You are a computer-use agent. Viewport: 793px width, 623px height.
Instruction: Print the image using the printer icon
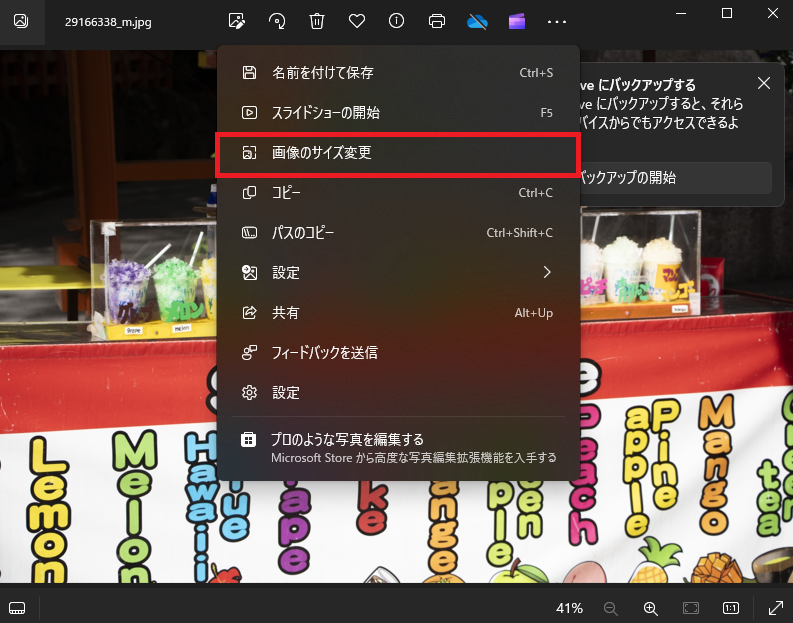tap(436, 21)
